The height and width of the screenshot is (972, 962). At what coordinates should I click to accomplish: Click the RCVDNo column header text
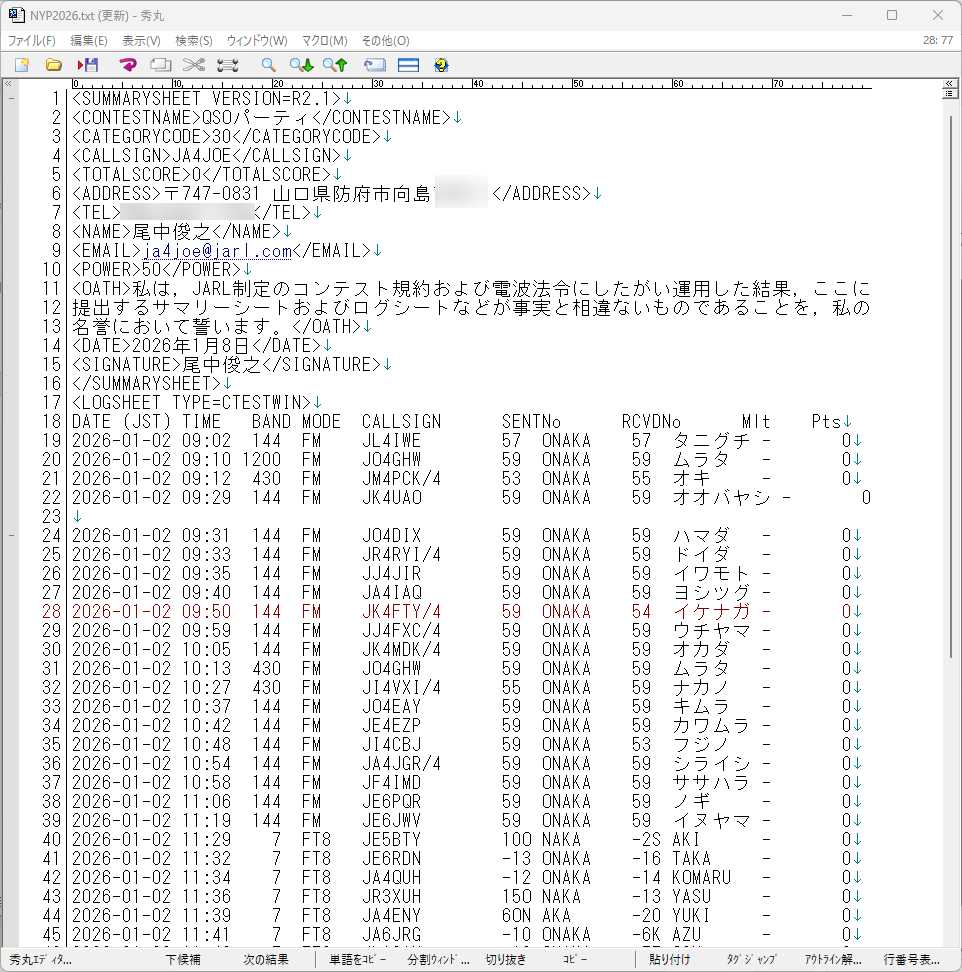[x=651, y=422]
